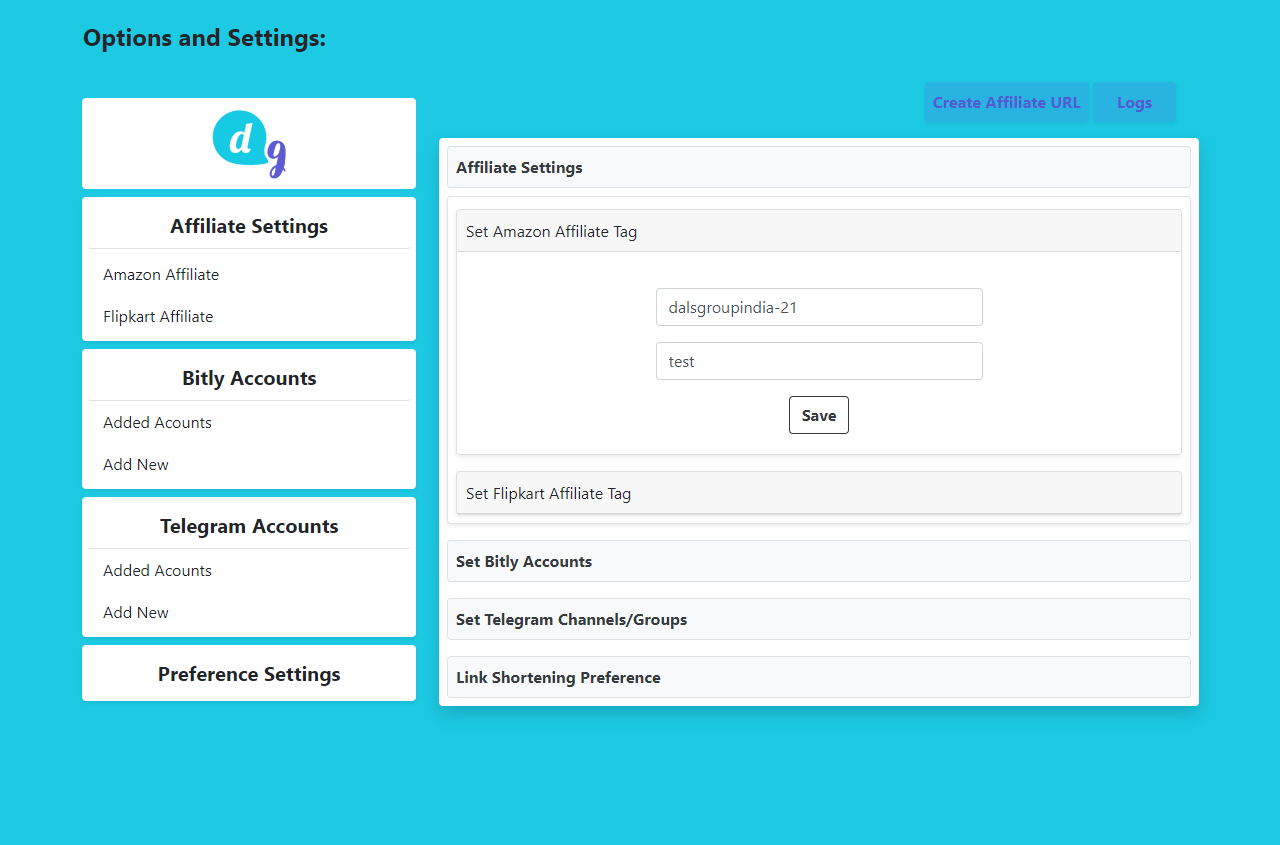1280x845 pixels.
Task: Add New account under Bitly Accounts
Action: [135, 464]
